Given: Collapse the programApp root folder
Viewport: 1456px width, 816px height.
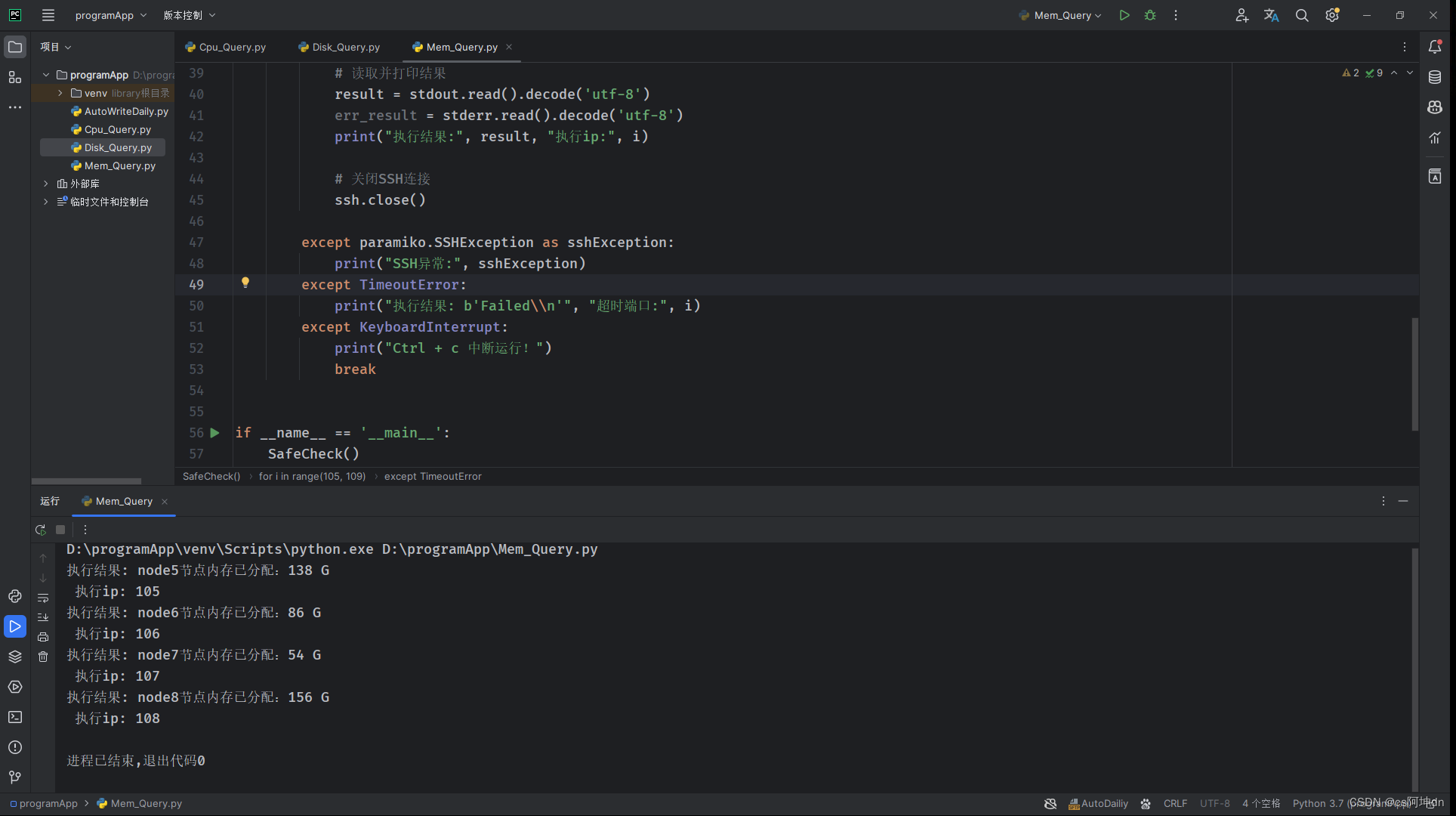Looking at the screenshot, I should coord(46,75).
